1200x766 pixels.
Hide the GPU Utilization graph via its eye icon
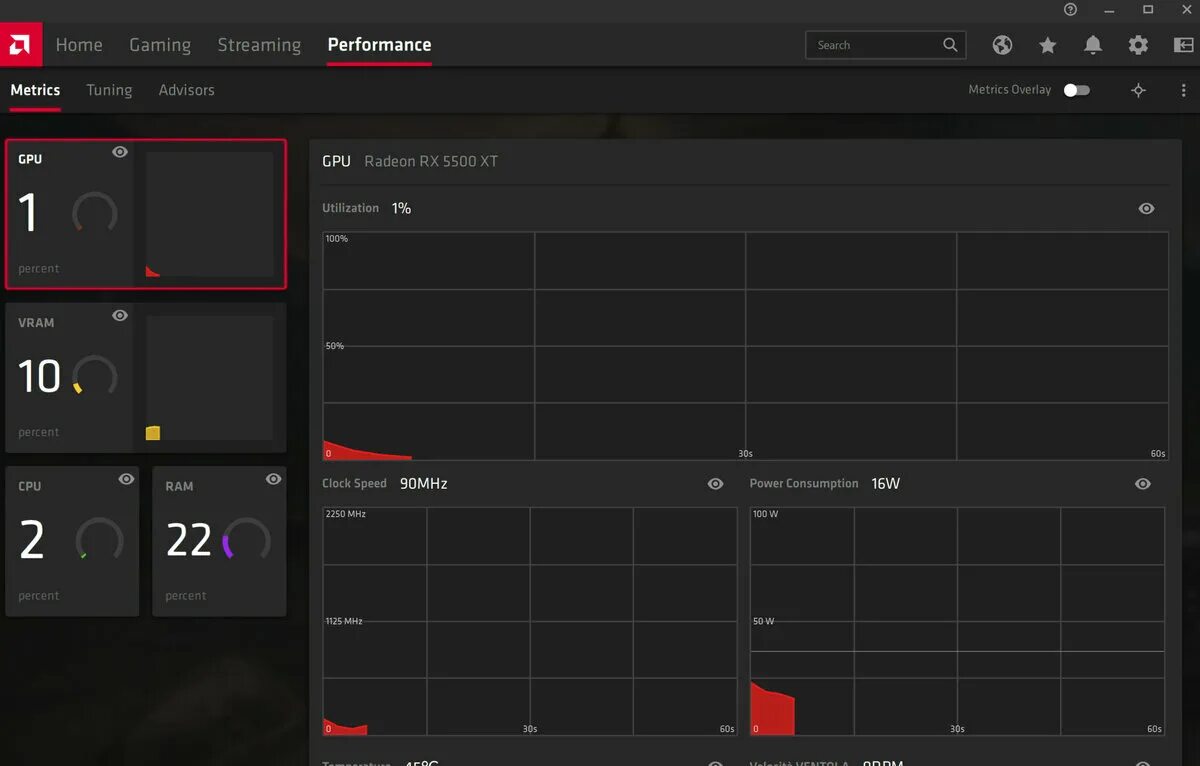click(1146, 208)
